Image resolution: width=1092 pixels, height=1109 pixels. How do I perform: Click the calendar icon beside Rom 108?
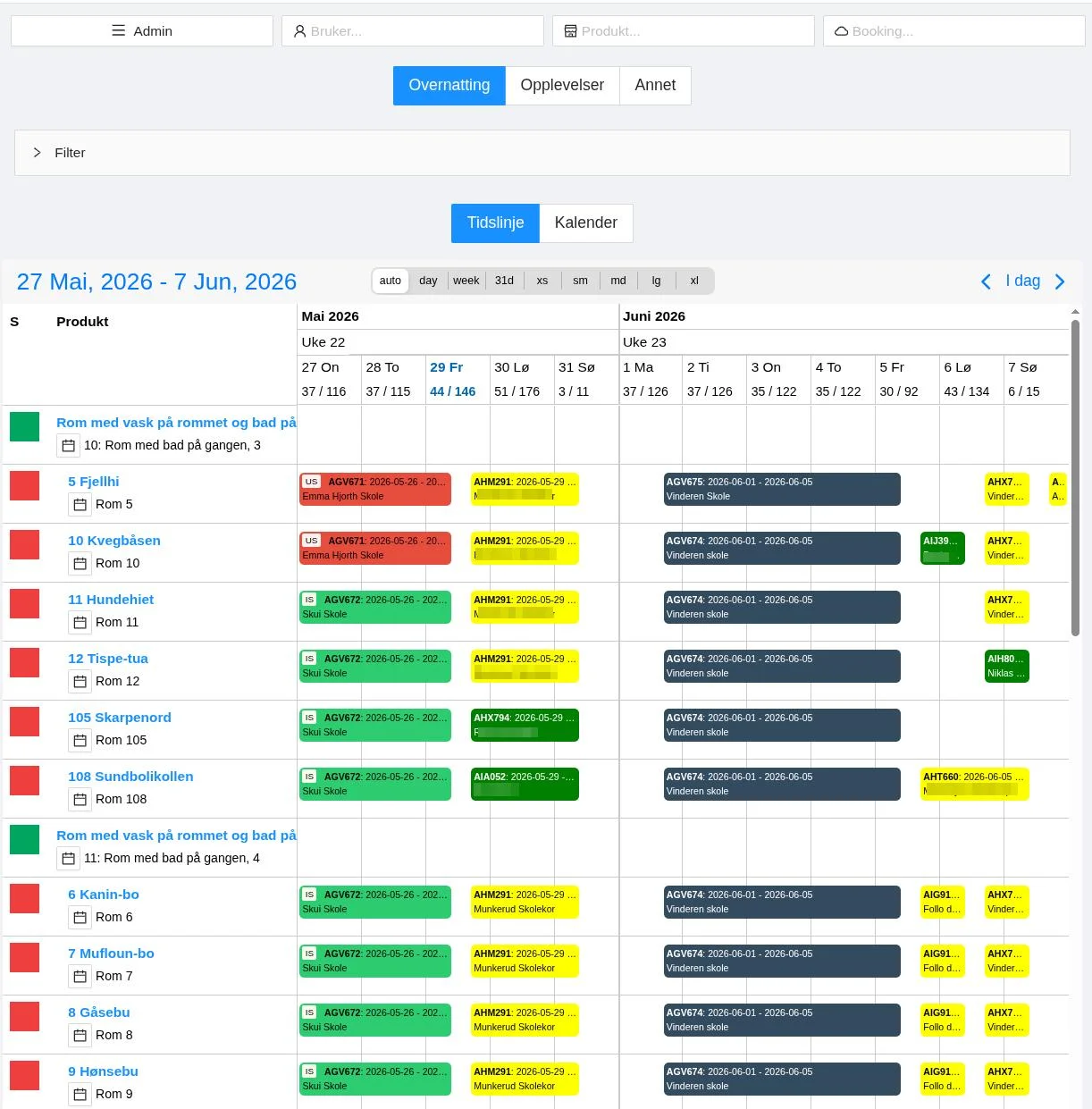pyautogui.click(x=80, y=800)
